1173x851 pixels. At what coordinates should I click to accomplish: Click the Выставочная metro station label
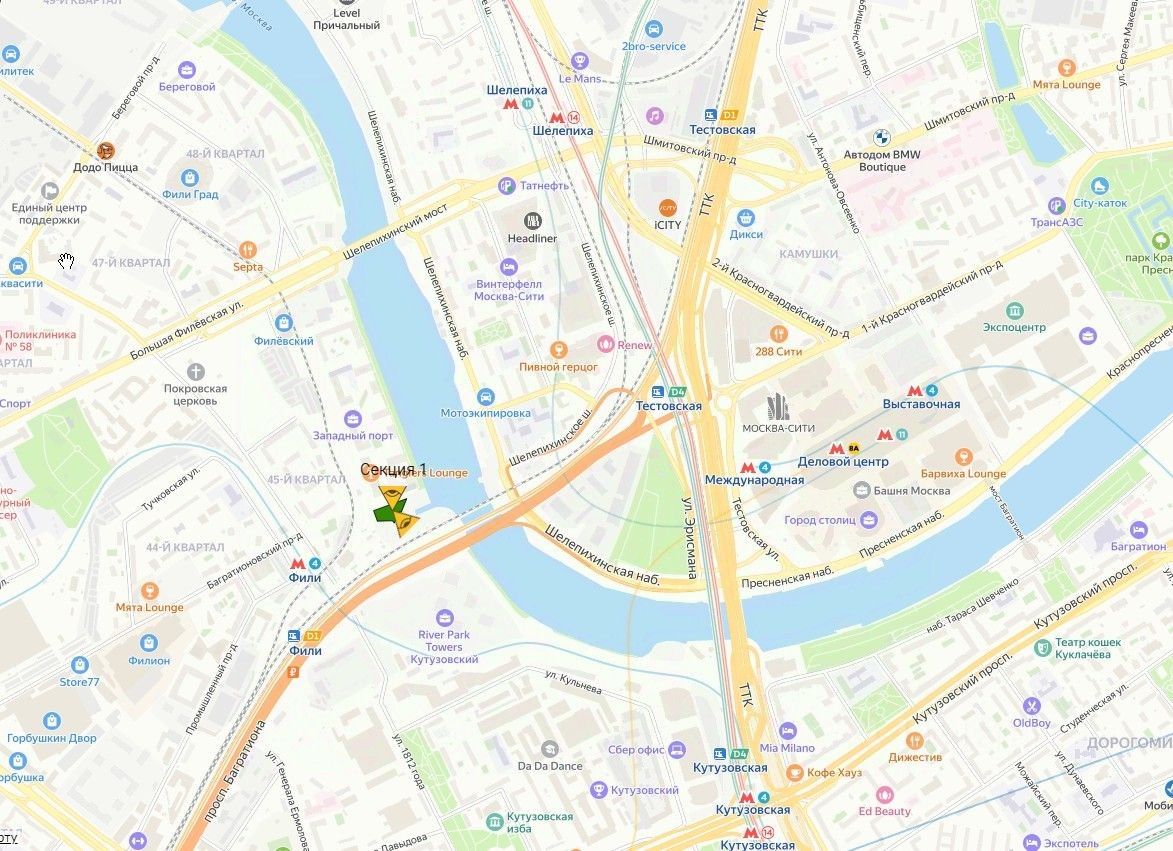click(921, 404)
